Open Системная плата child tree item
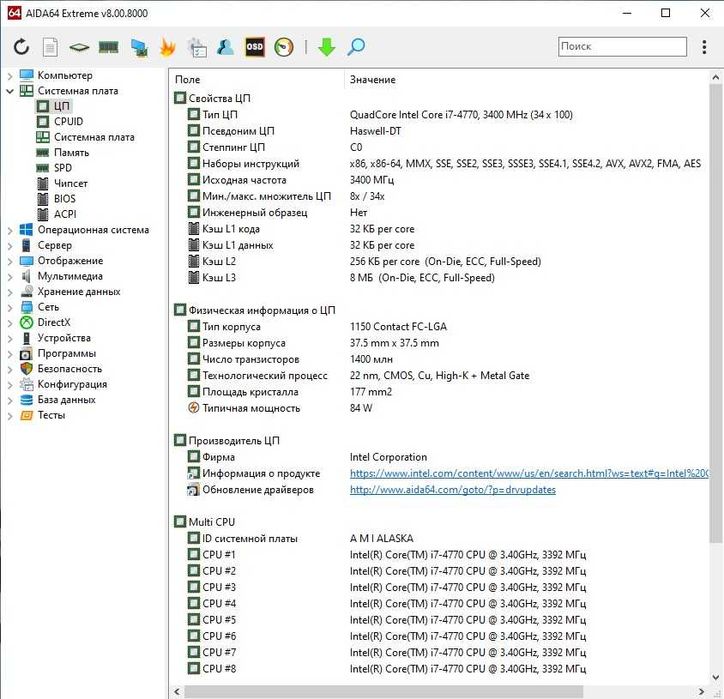The width and height of the screenshot is (724, 699). (85, 137)
